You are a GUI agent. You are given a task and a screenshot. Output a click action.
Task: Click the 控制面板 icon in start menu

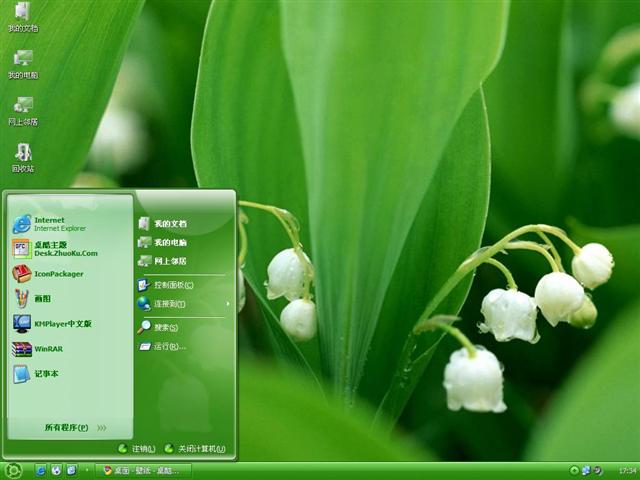pyautogui.click(x=144, y=285)
